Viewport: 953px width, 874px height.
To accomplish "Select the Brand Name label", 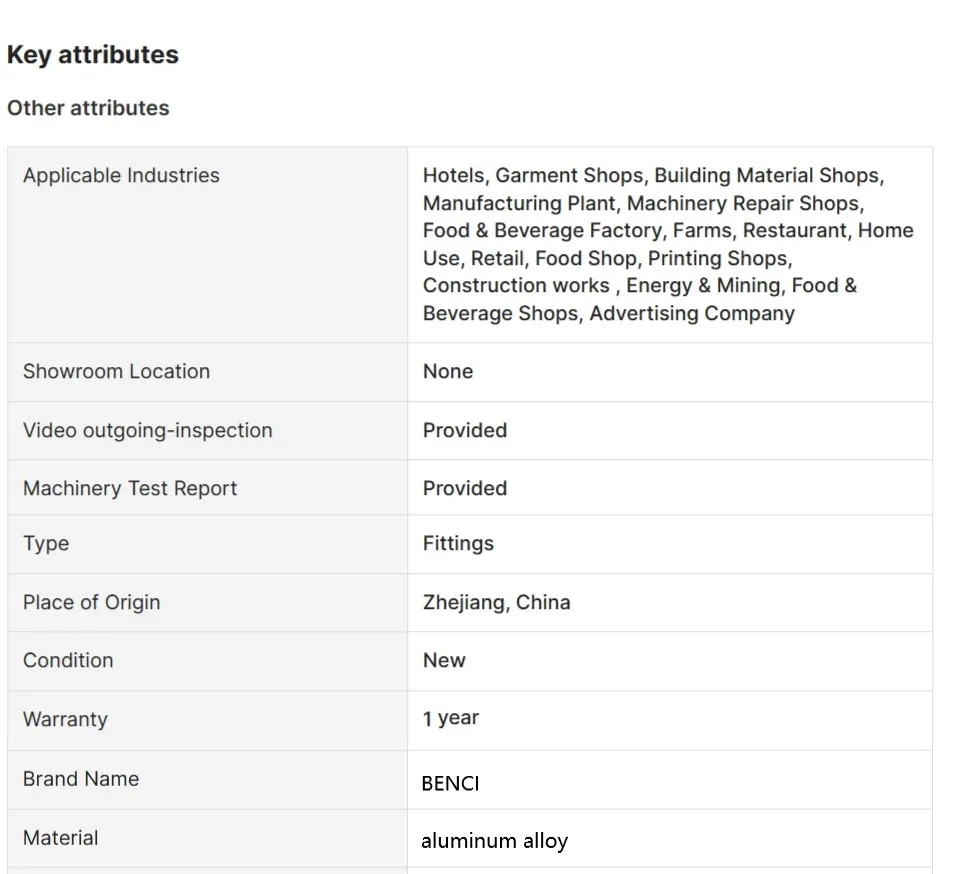I will [81, 778].
